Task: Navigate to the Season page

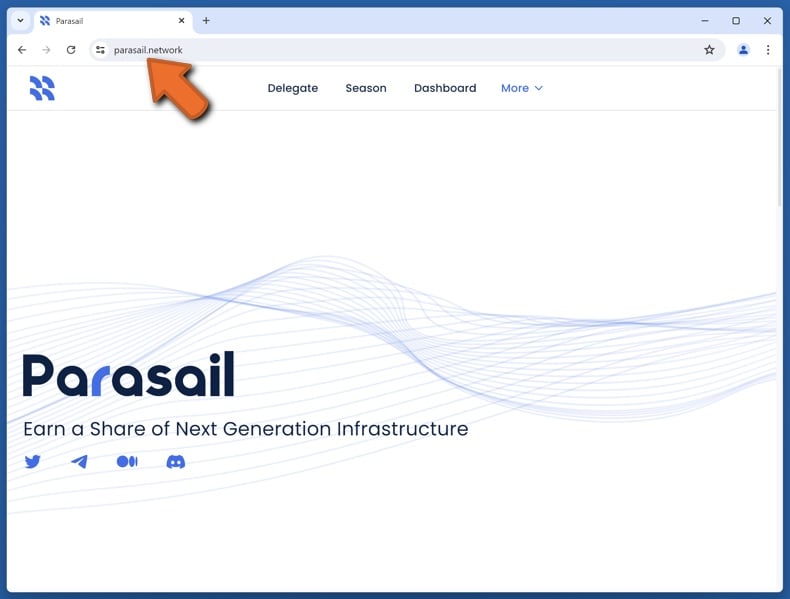Action: pos(366,88)
